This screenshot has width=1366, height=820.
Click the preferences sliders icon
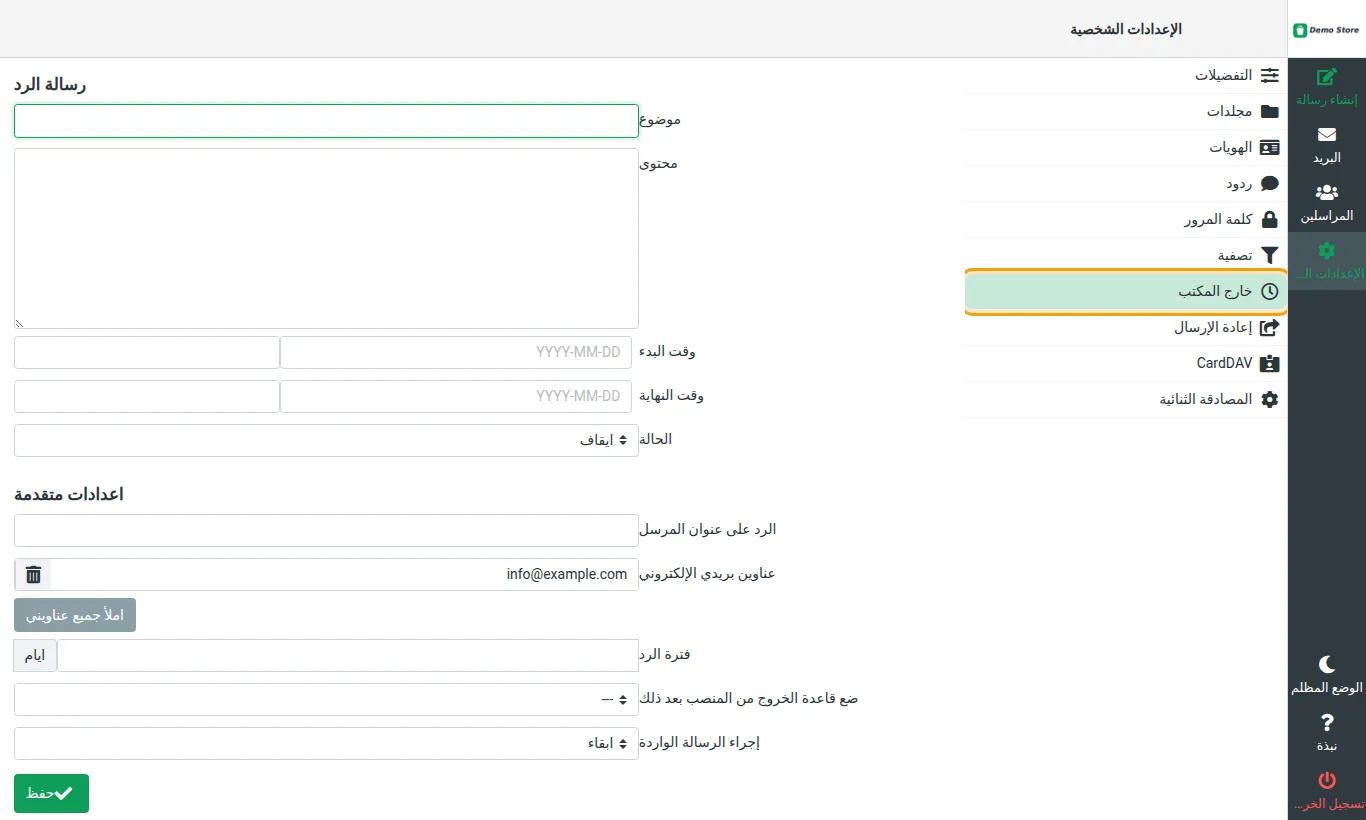[1270, 76]
